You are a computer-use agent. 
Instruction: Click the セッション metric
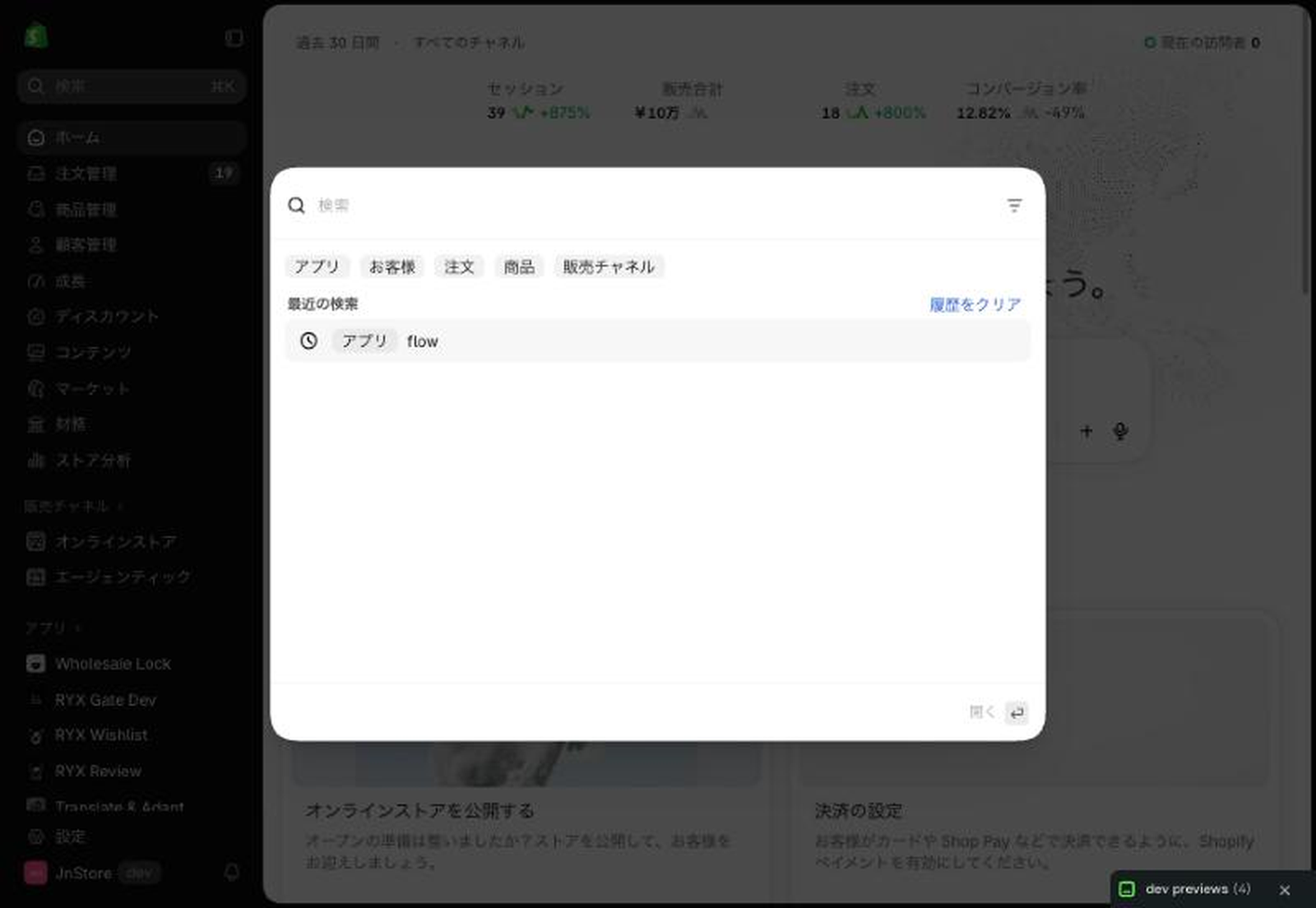click(x=539, y=100)
